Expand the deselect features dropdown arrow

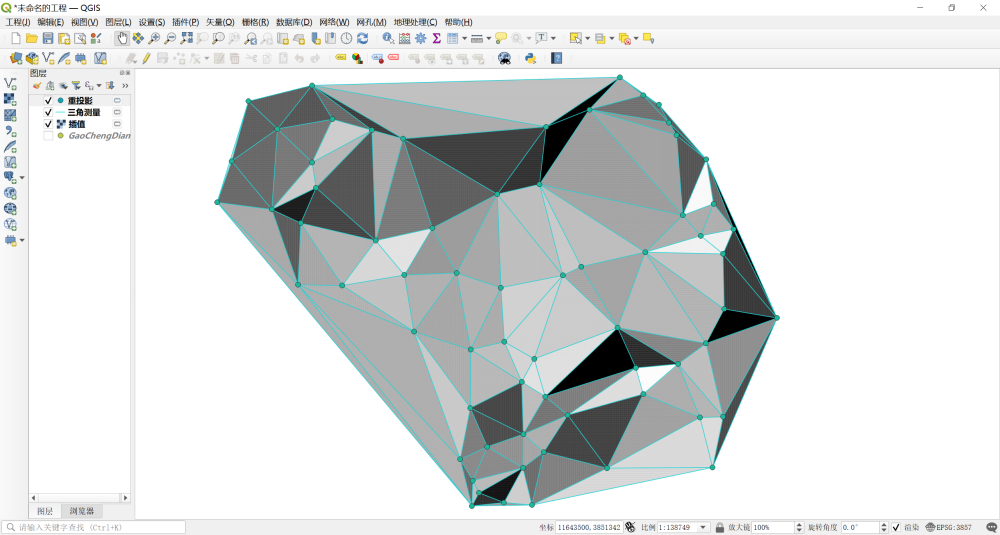[x=636, y=38]
